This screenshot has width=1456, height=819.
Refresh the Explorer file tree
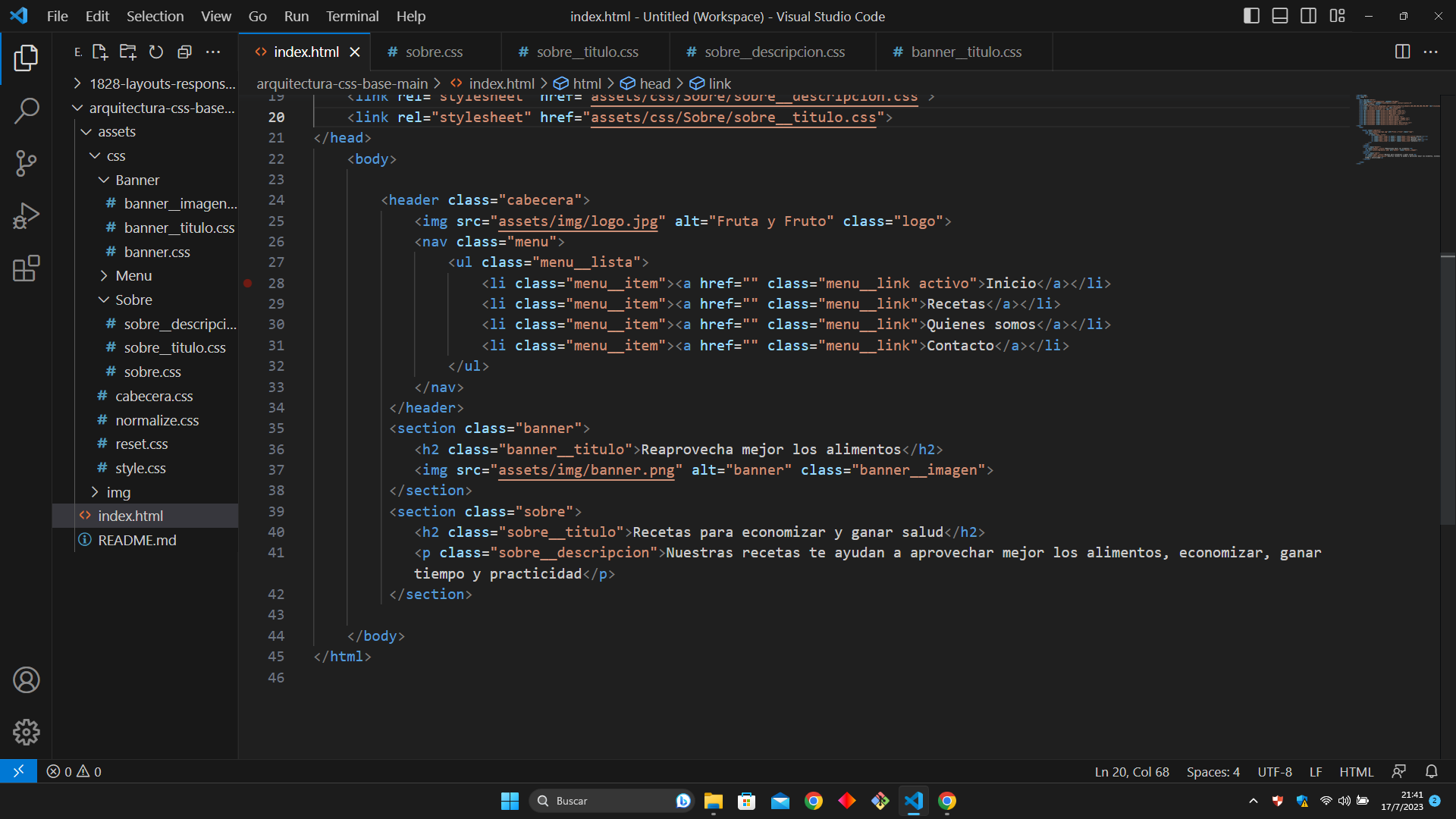(156, 52)
